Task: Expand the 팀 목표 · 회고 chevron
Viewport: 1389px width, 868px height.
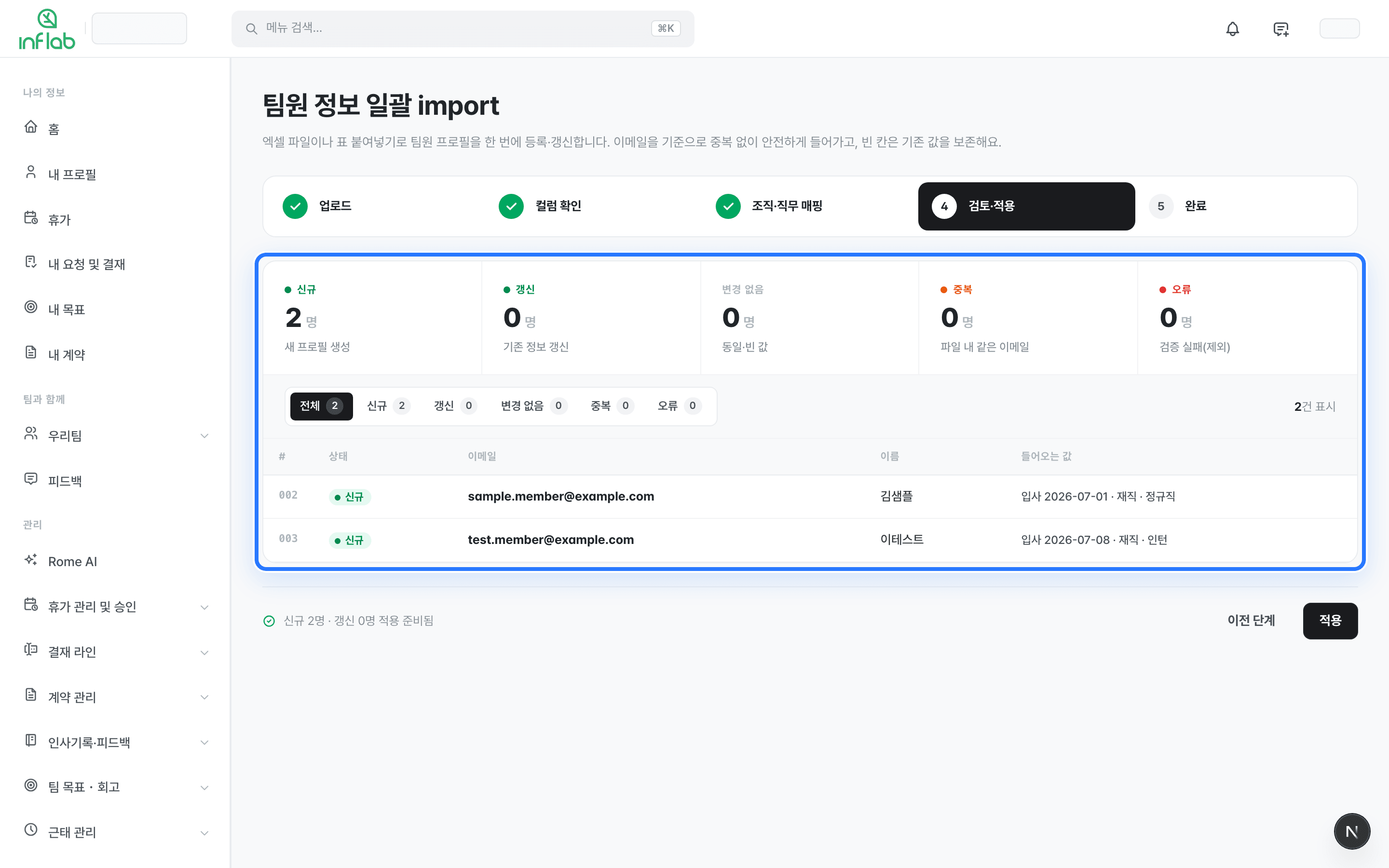Action: 204,787
